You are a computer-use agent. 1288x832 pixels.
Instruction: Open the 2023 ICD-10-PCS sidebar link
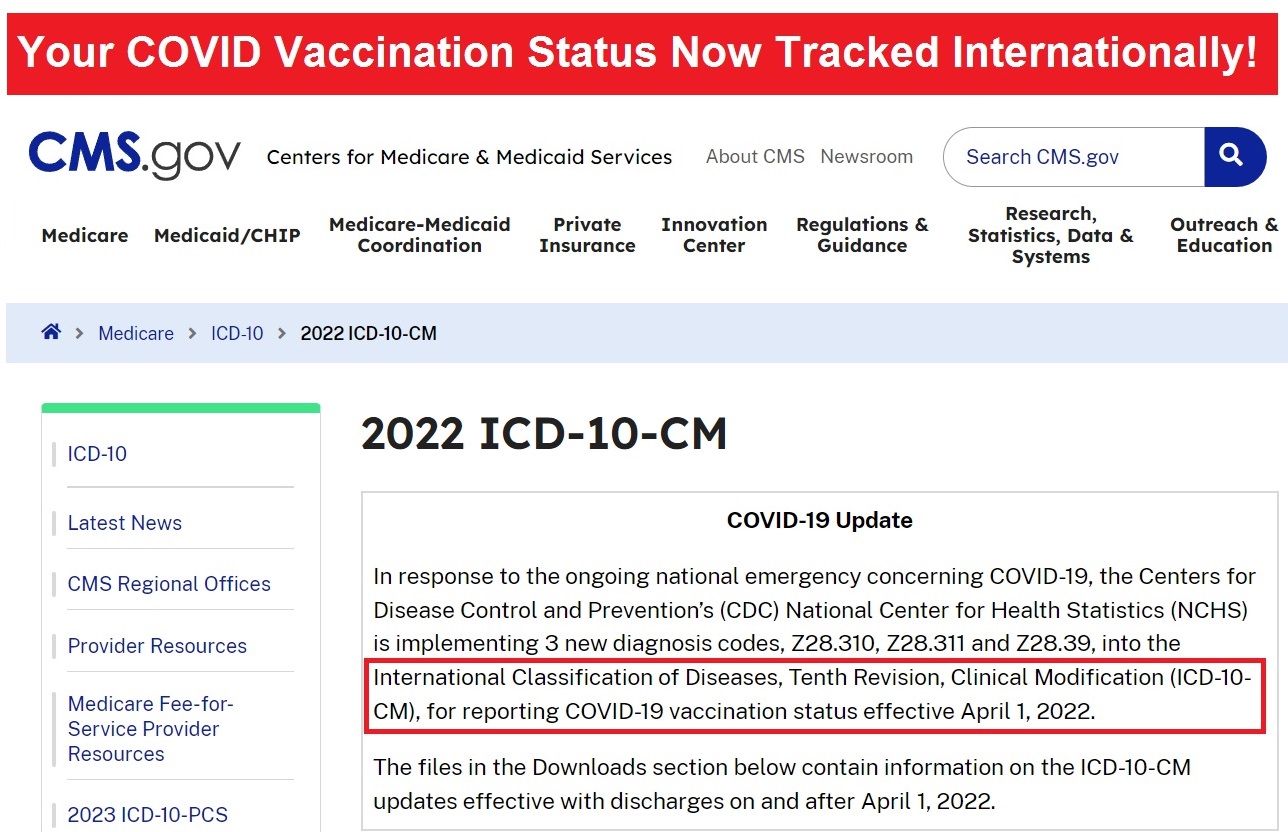[x=147, y=815]
